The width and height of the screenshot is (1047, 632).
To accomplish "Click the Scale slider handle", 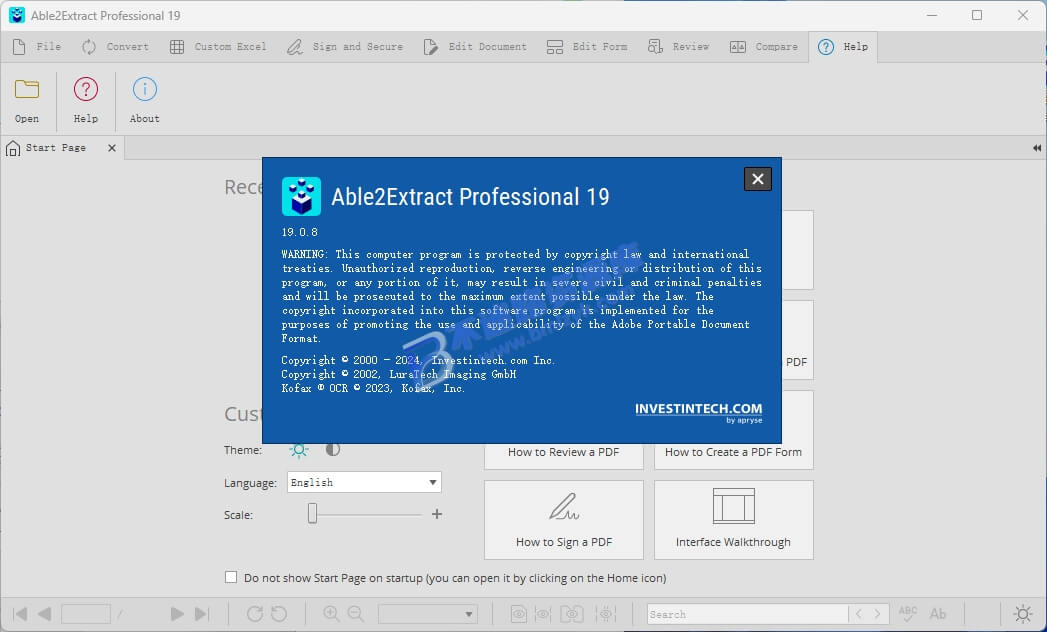I will coord(312,514).
